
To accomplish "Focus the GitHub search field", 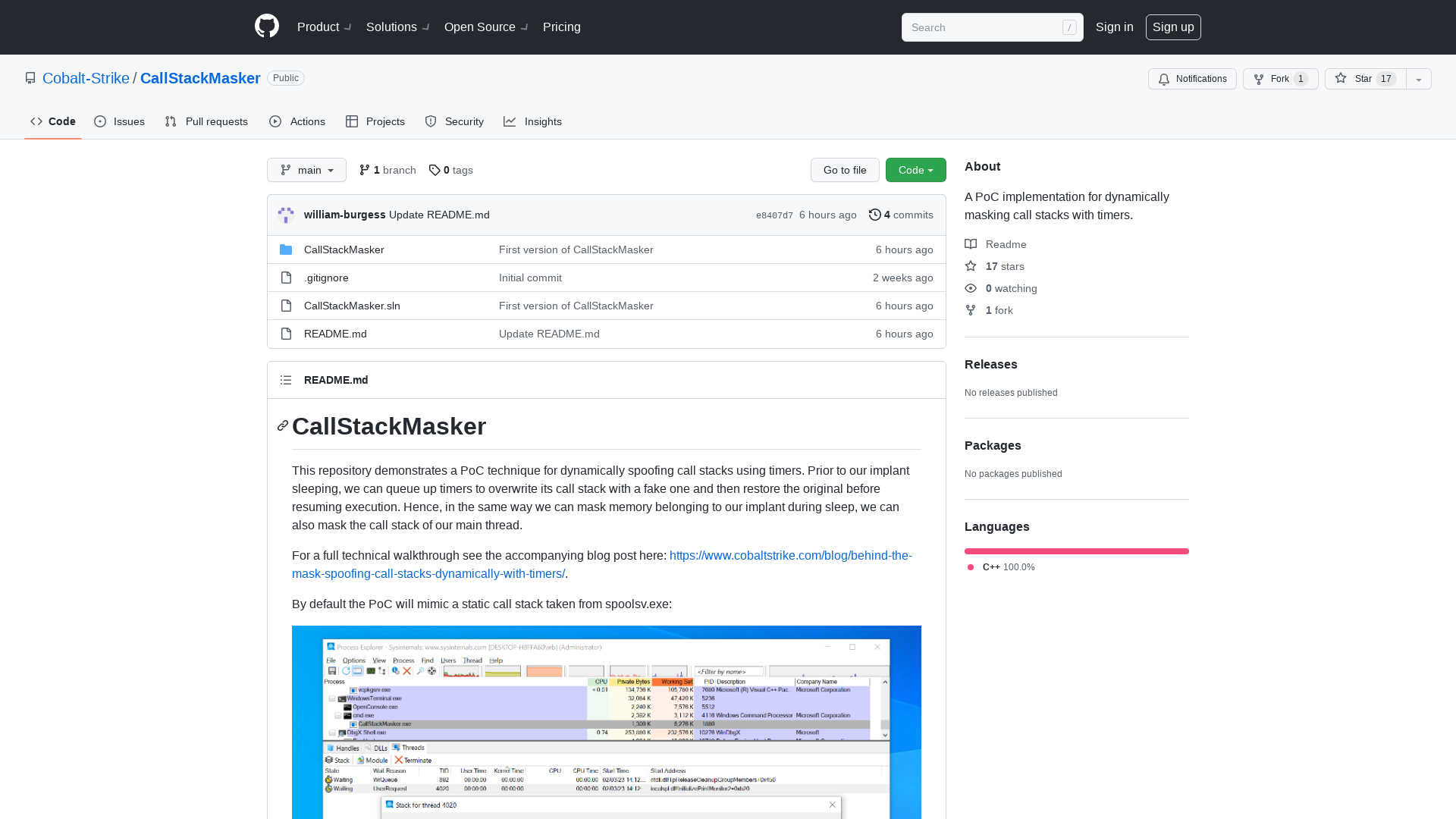I will pyautogui.click(x=992, y=27).
